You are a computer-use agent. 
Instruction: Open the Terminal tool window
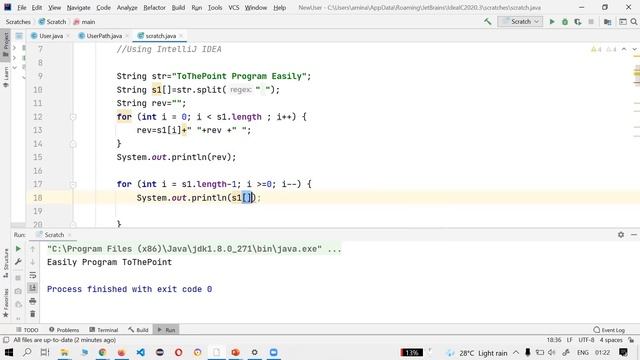click(104, 330)
